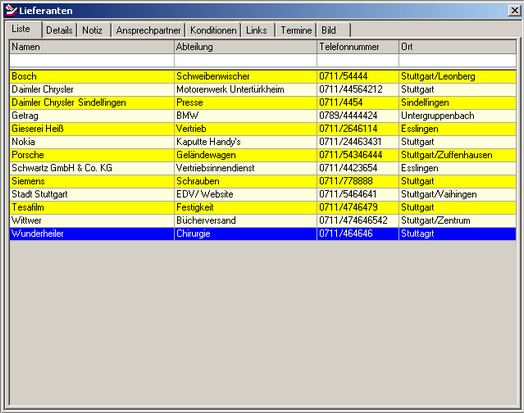Sort by the Ort column header
Image resolution: width=524 pixels, height=413 pixels.
(x=457, y=47)
